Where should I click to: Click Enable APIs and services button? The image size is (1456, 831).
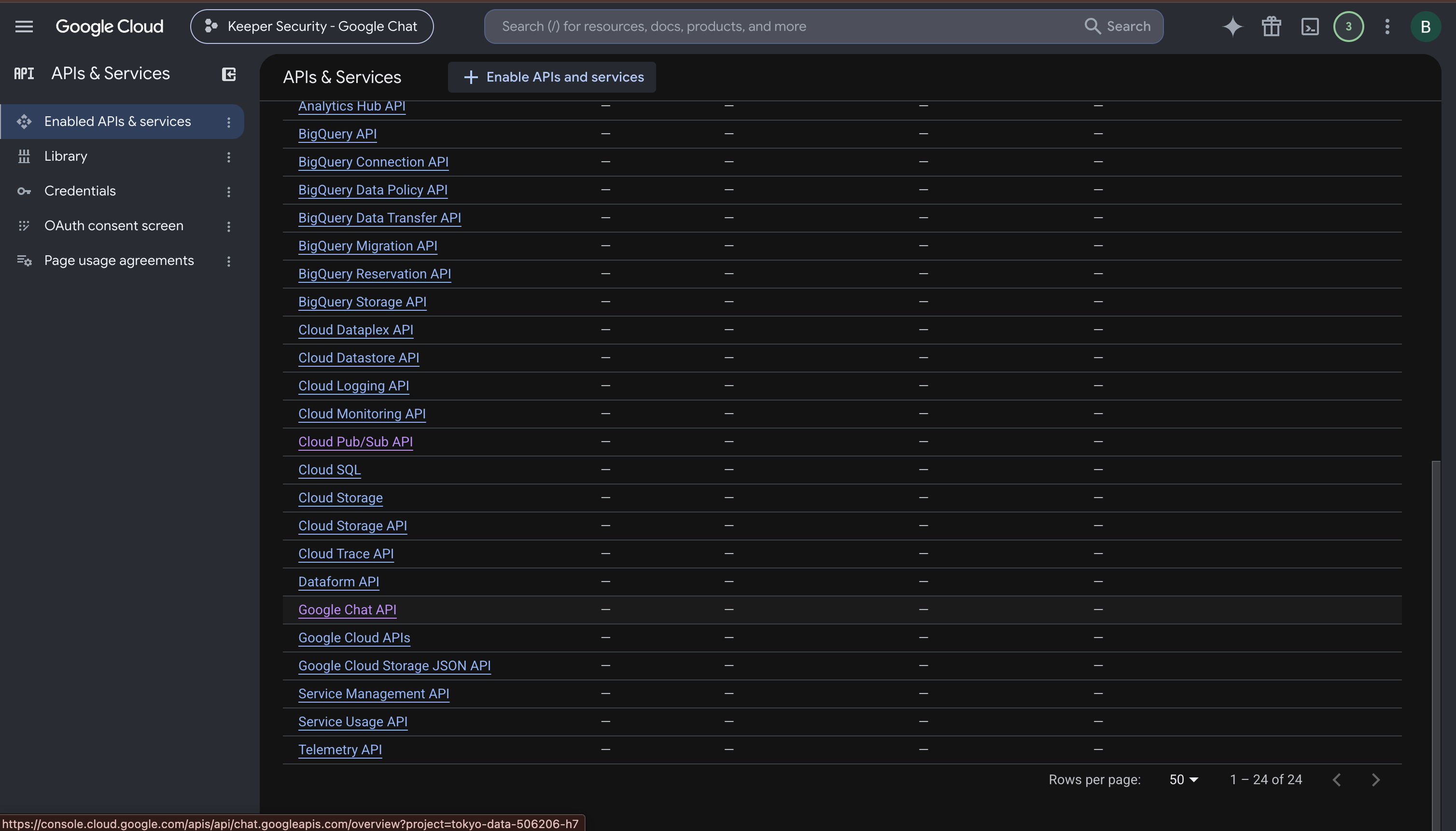click(x=552, y=77)
